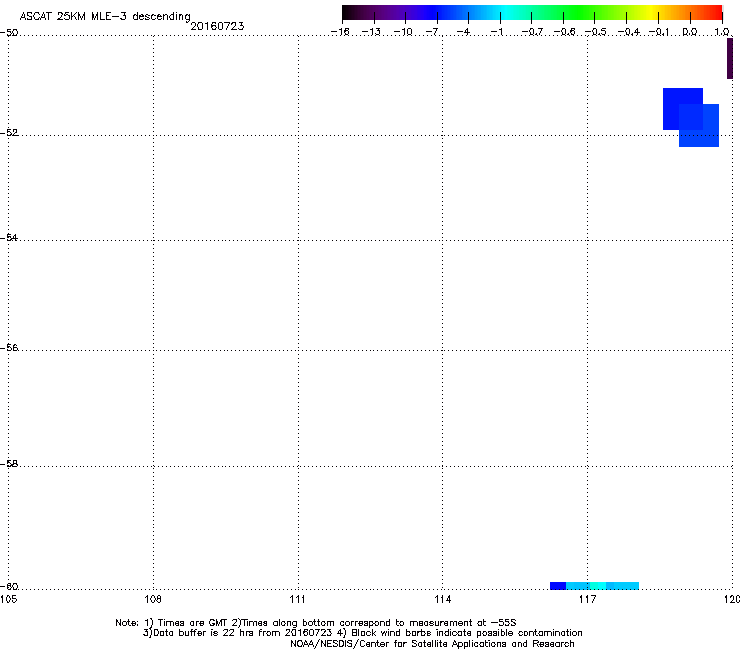Click longitude label '117'

point(587,599)
